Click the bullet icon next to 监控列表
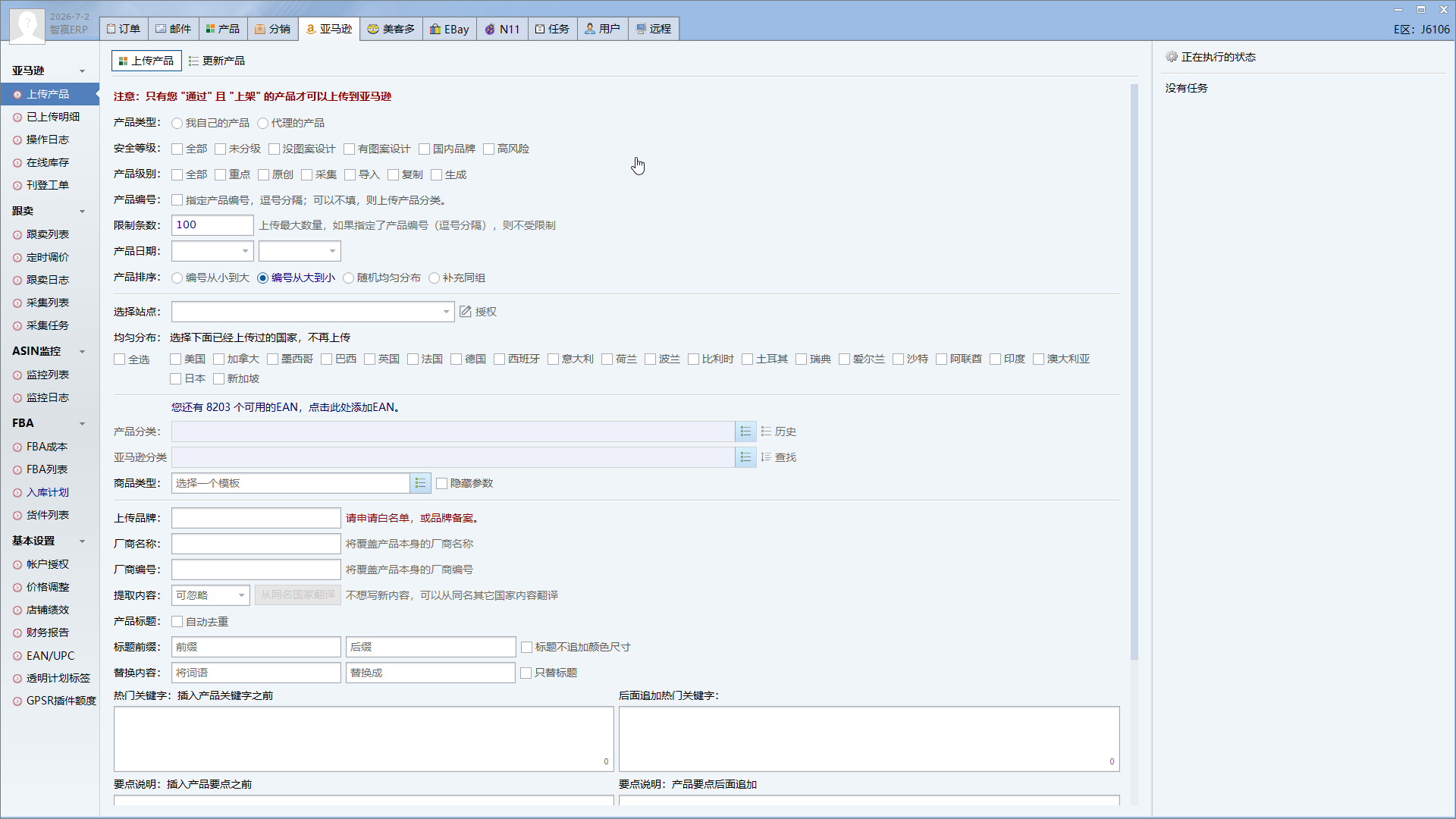 17,375
